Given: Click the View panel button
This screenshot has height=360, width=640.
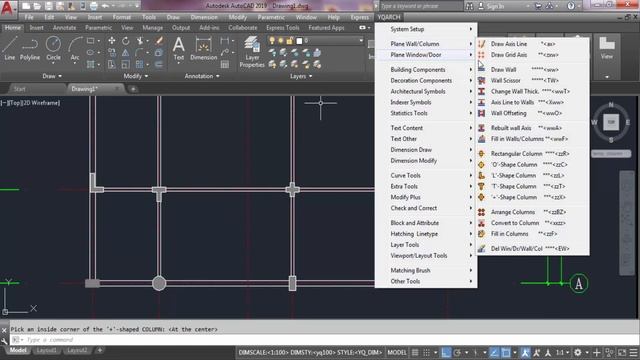Looking at the screenshot, I should click(x=607, y=48).
